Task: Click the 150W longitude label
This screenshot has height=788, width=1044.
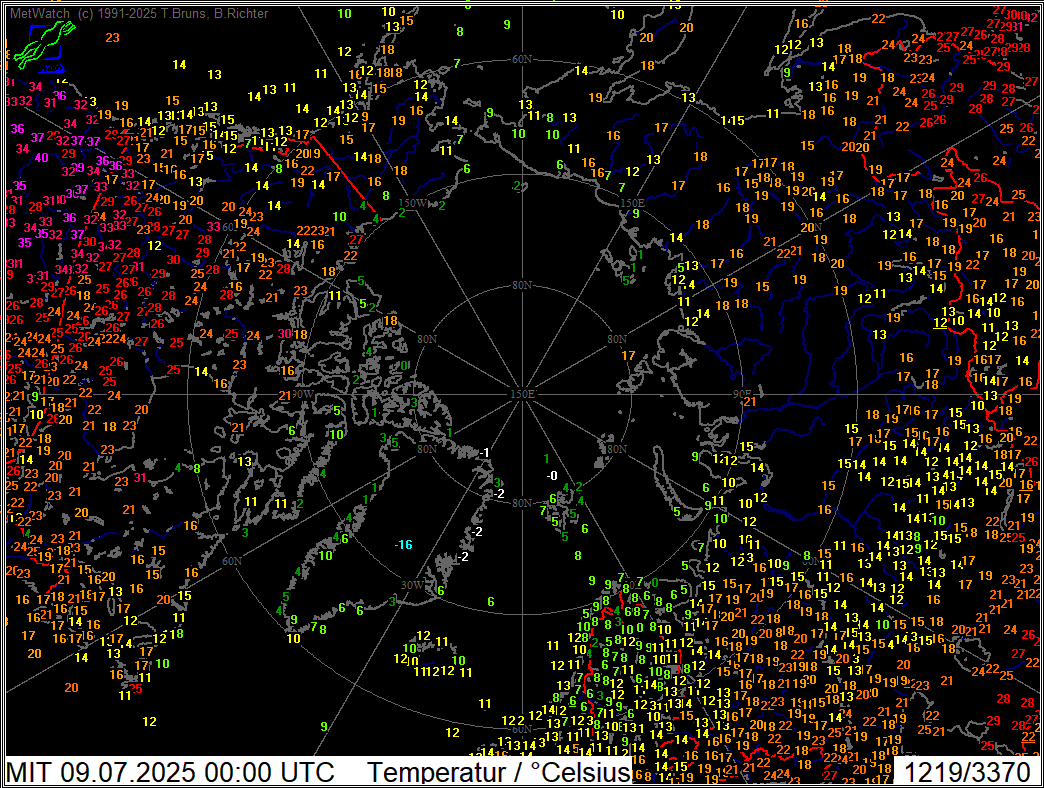Action: tap(412, 203)
